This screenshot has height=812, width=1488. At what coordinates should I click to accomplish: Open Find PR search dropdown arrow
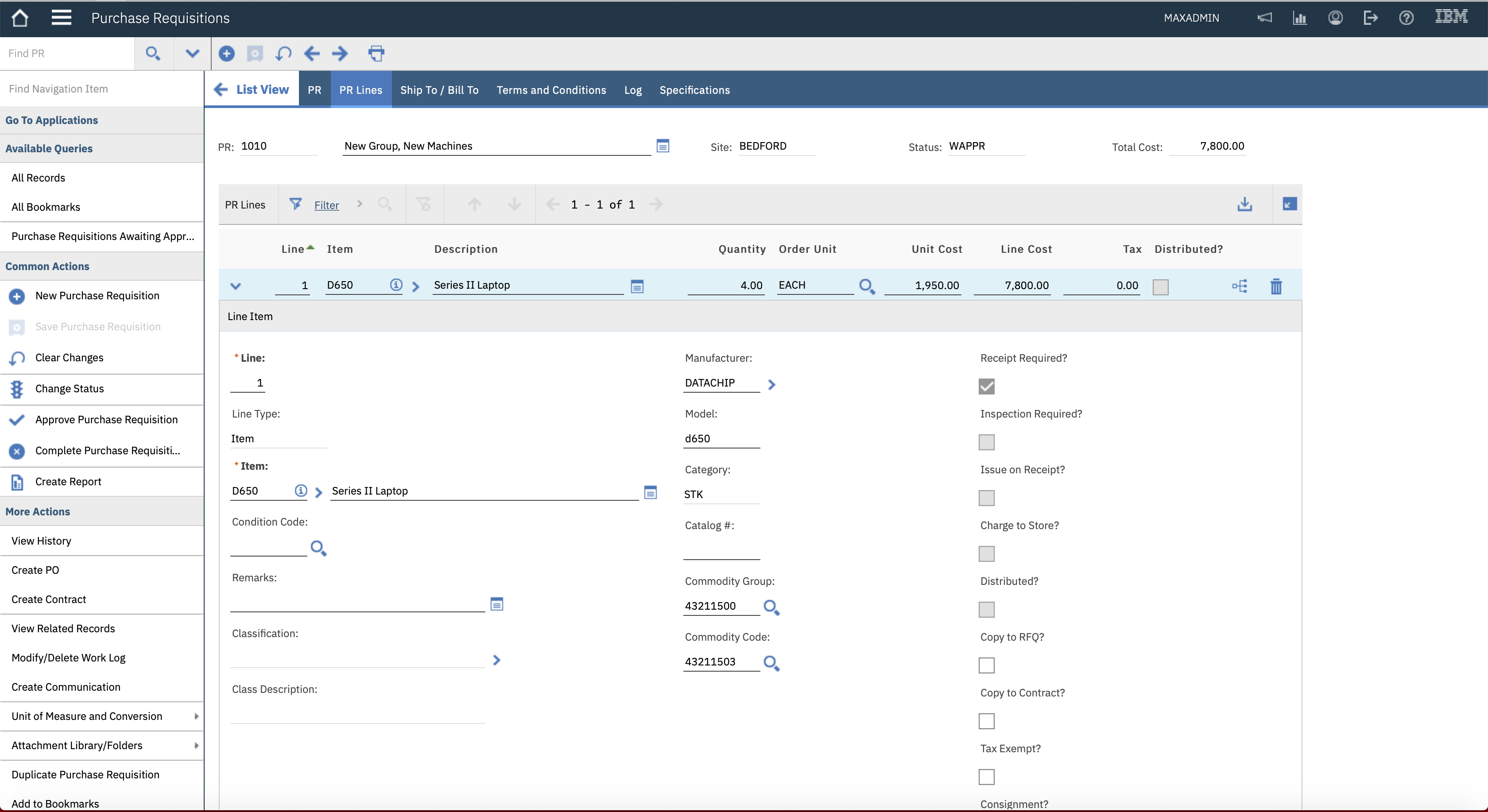(192, 54)
